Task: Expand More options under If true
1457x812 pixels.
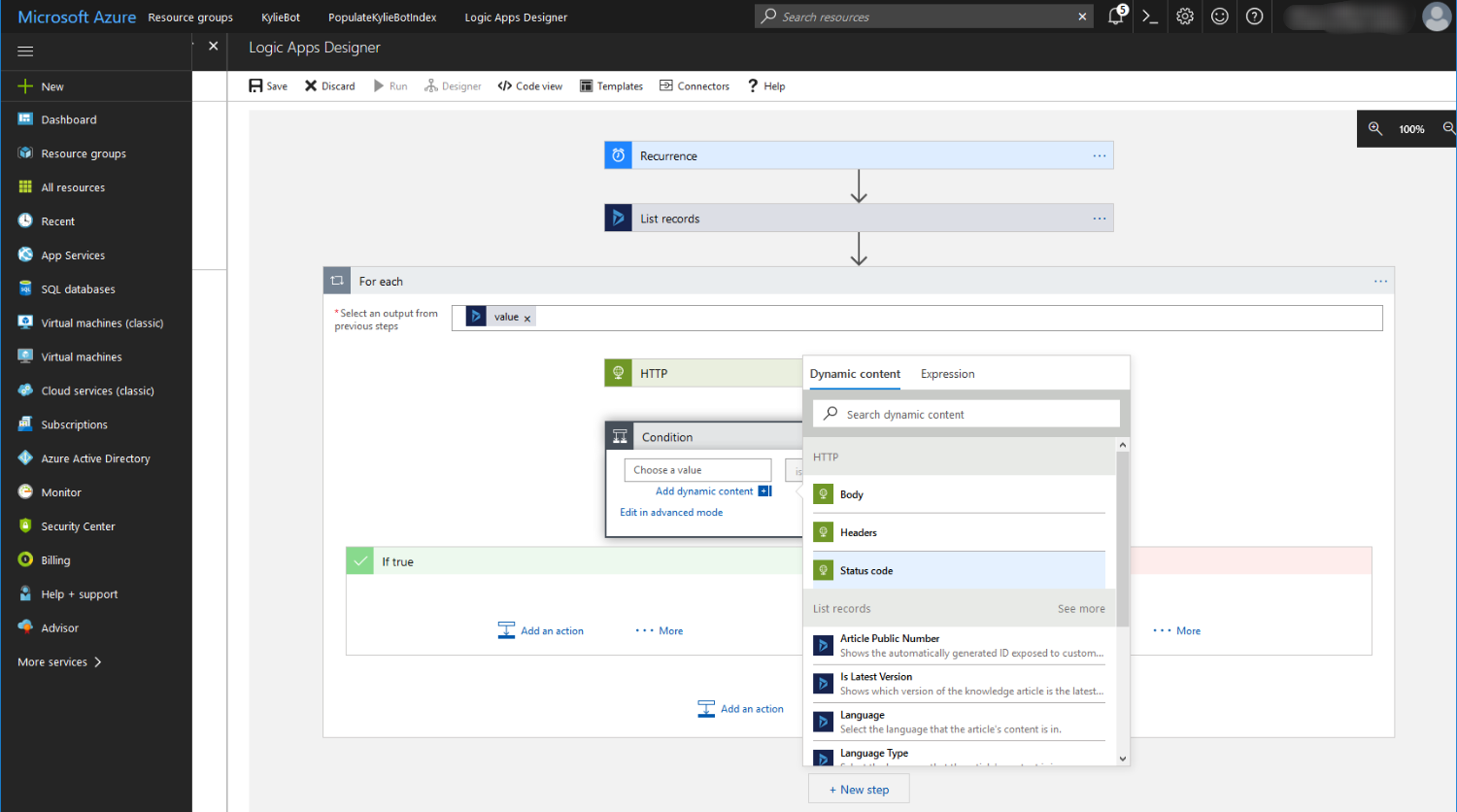Action: pos(660,631)
